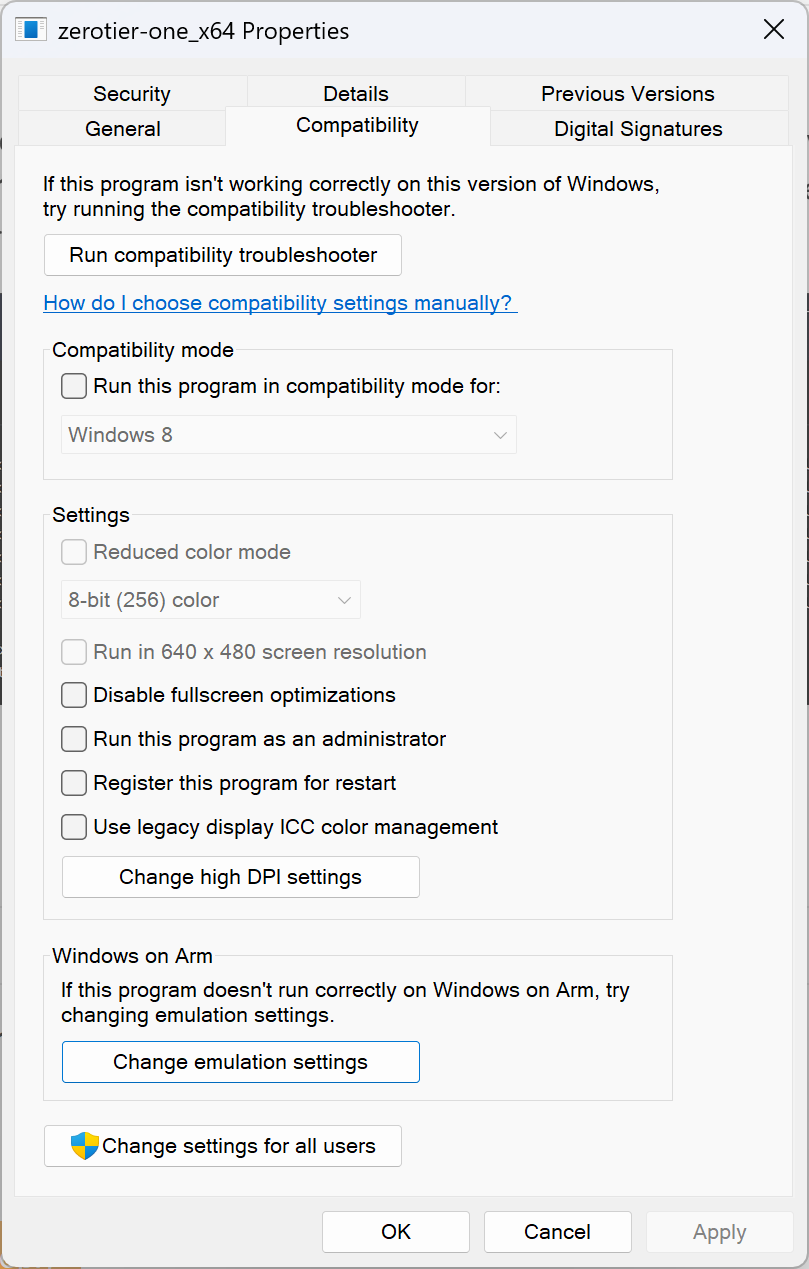Screen dimensions: 809x1269
Task: Select the General tab
Action: (123, 129)
